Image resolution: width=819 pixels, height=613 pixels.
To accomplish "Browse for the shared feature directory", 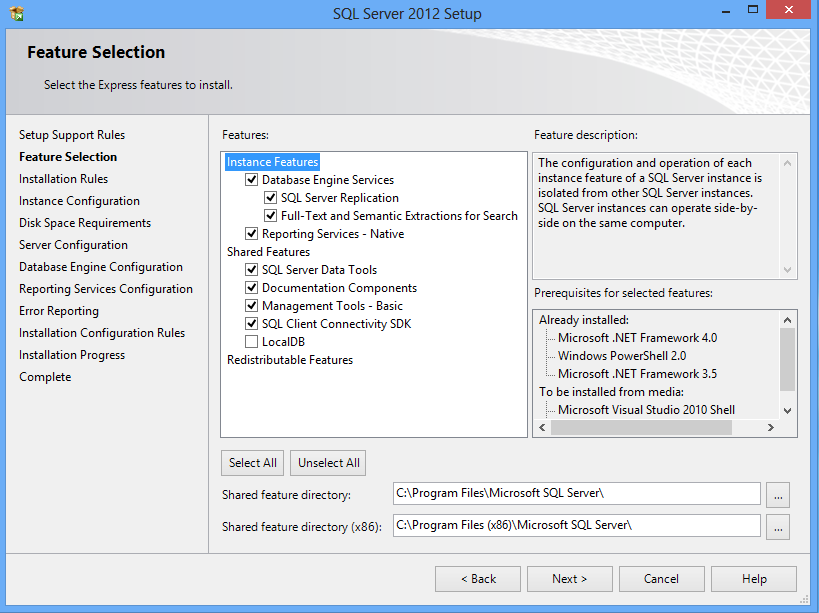I will [781, 494].
